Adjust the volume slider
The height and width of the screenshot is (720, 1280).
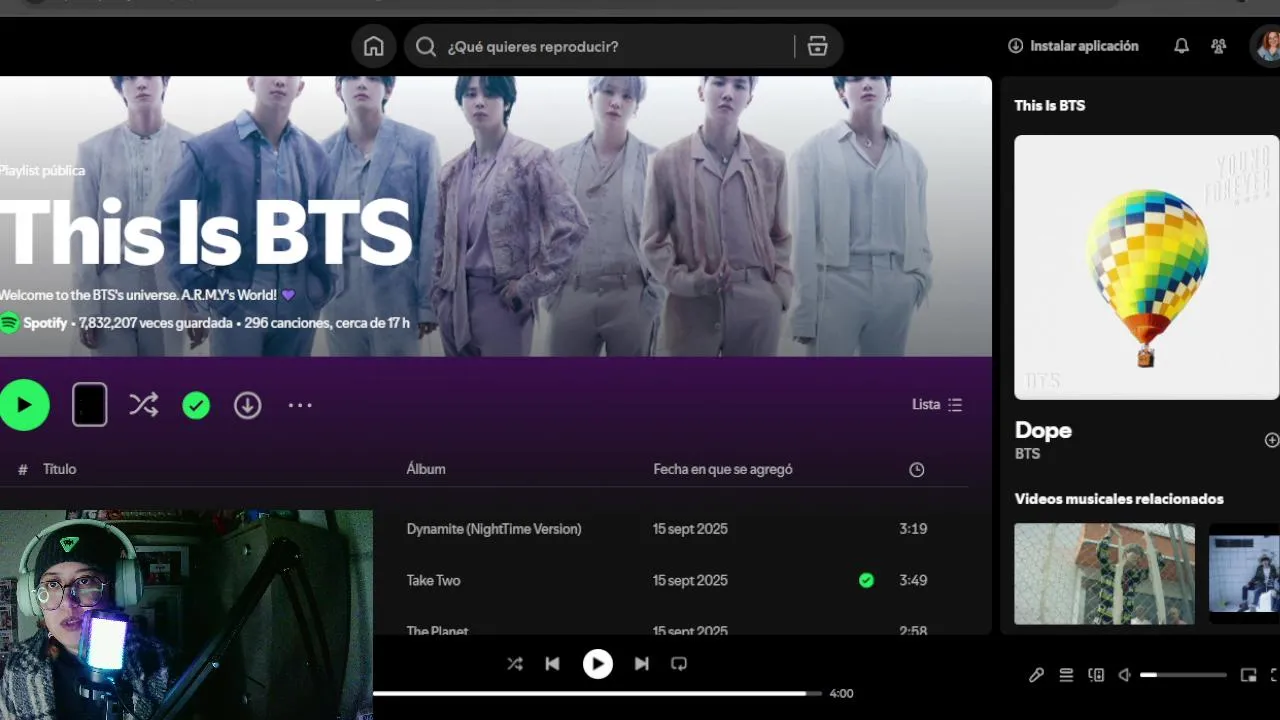[1183, 675]
